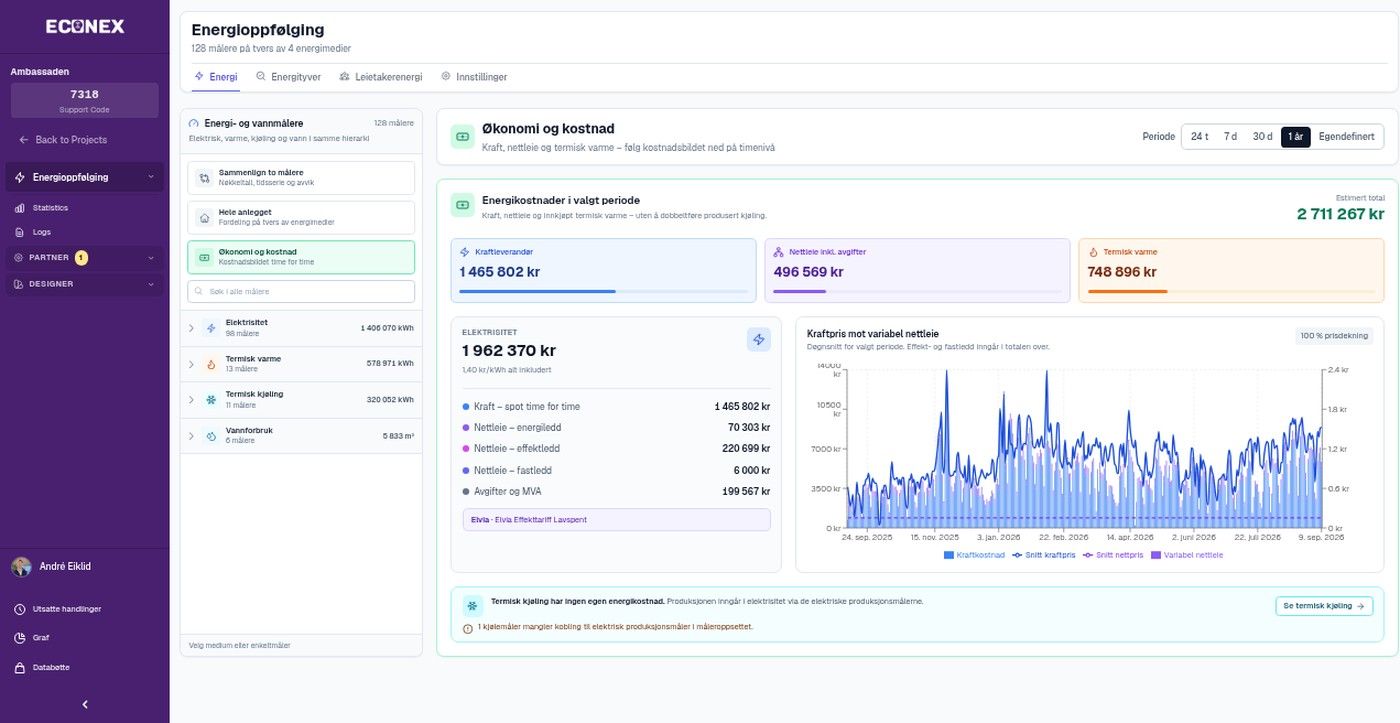The height and width of the screenshot is (723, 1400).
Task: Switch to the Leietakerenergi tab
Action: pos(381,76)
